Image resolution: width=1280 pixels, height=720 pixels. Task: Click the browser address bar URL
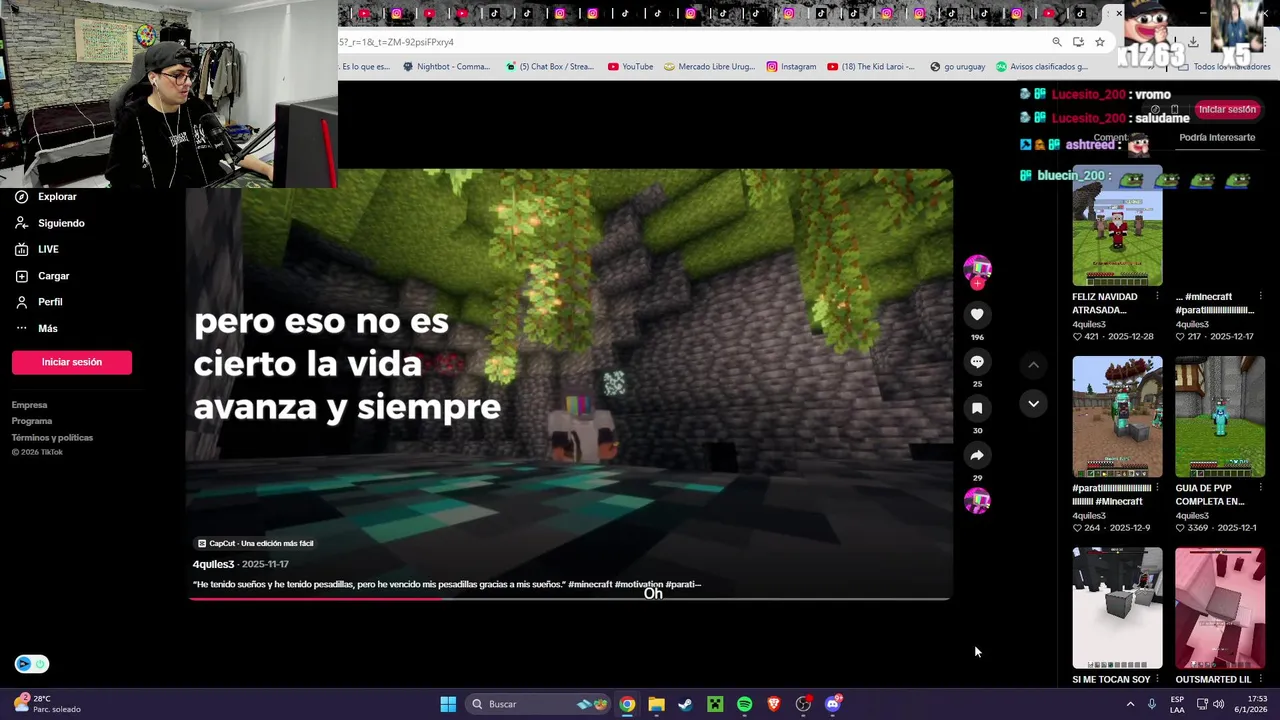tap(690, 42)
